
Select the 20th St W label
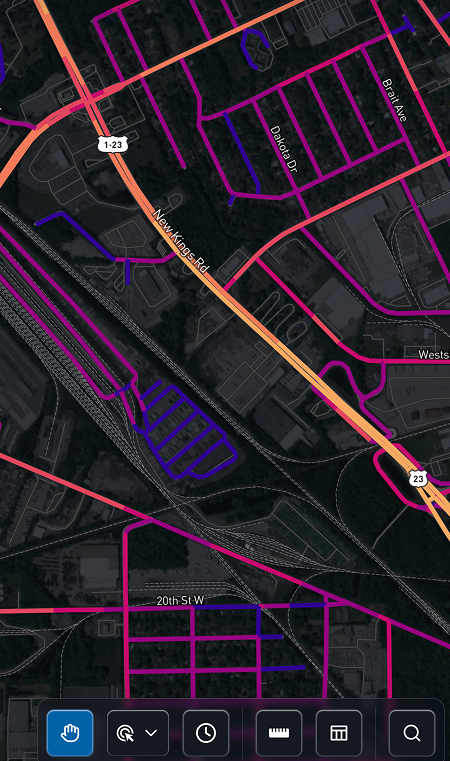[180, 600]
